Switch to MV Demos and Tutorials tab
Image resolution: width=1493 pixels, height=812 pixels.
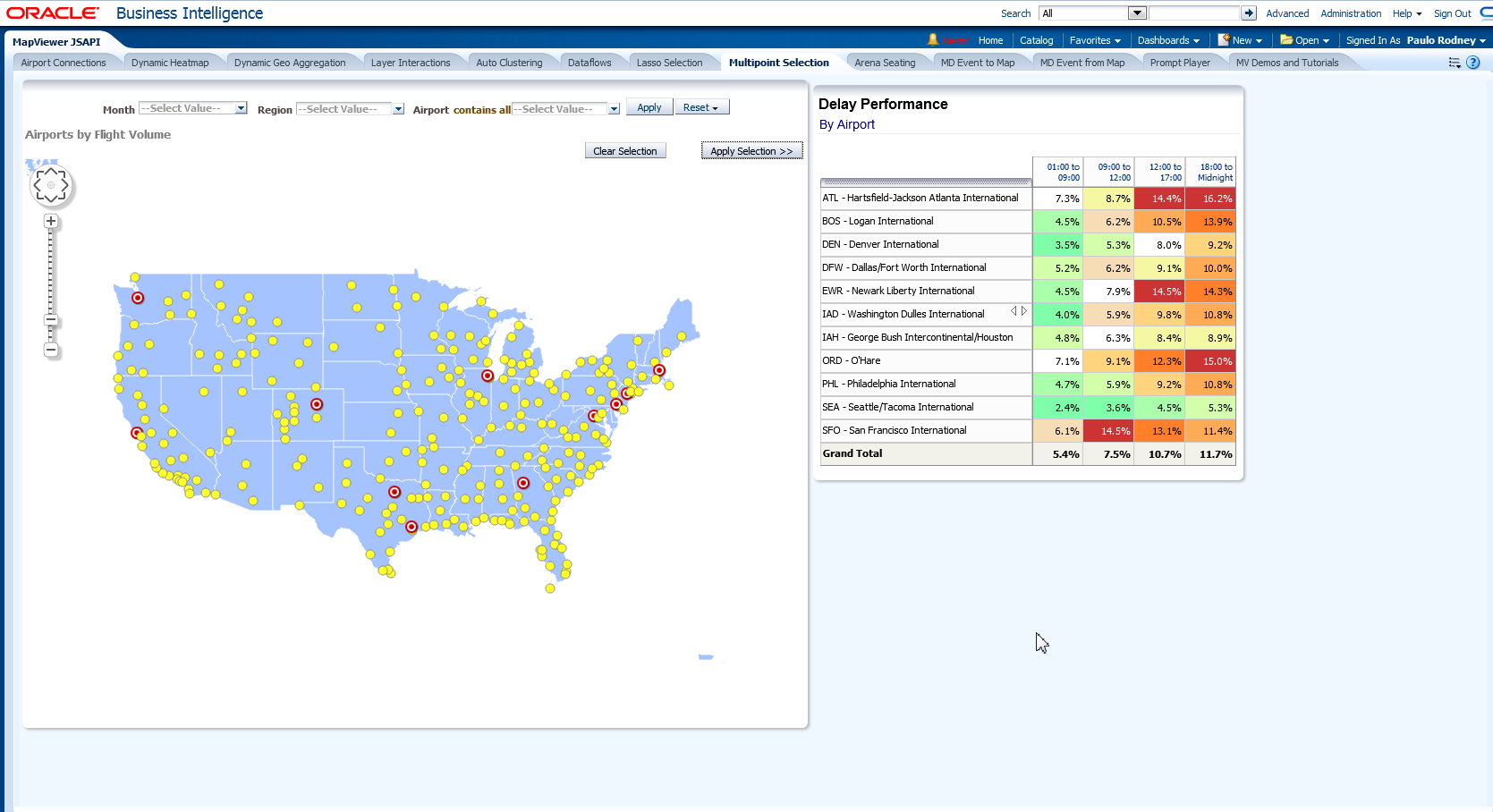click(1287, 63)
